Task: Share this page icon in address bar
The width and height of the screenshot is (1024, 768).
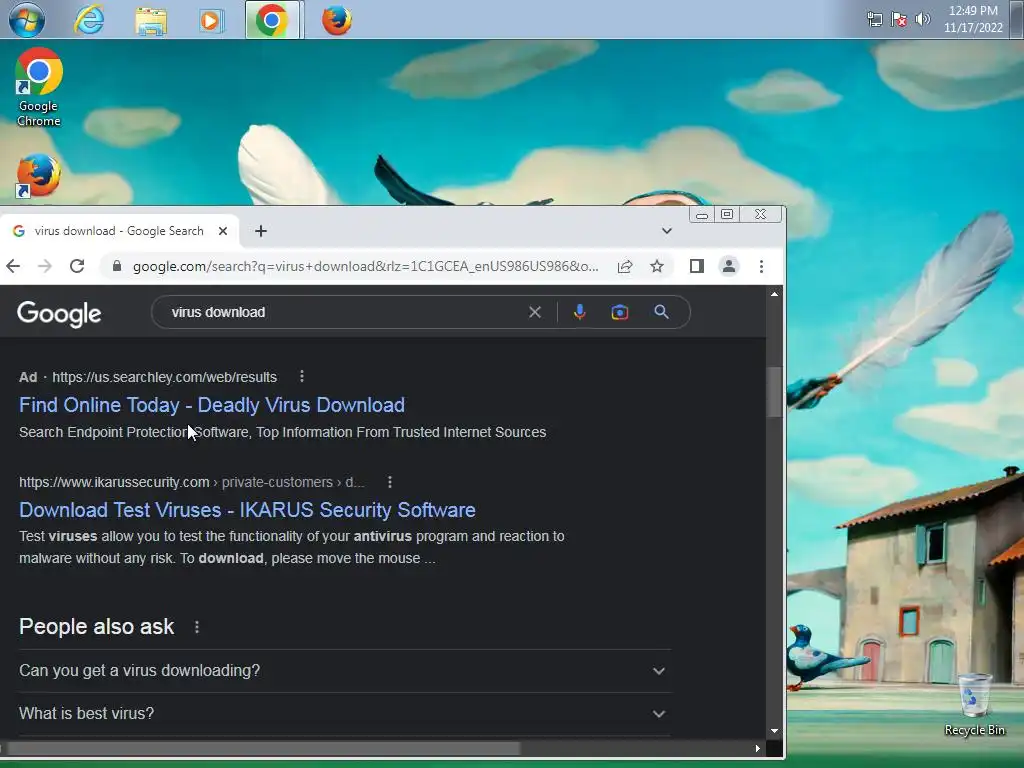Action: tap(625, 266)
